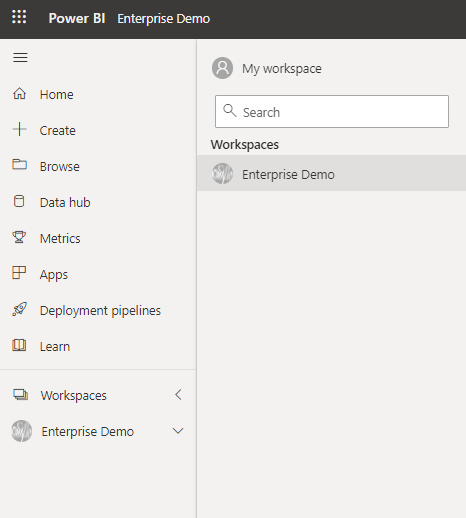Viewport: 466px width, 518px height.
Task: Select Metrics in the sidebar
Action: click(x=60, y=239)
